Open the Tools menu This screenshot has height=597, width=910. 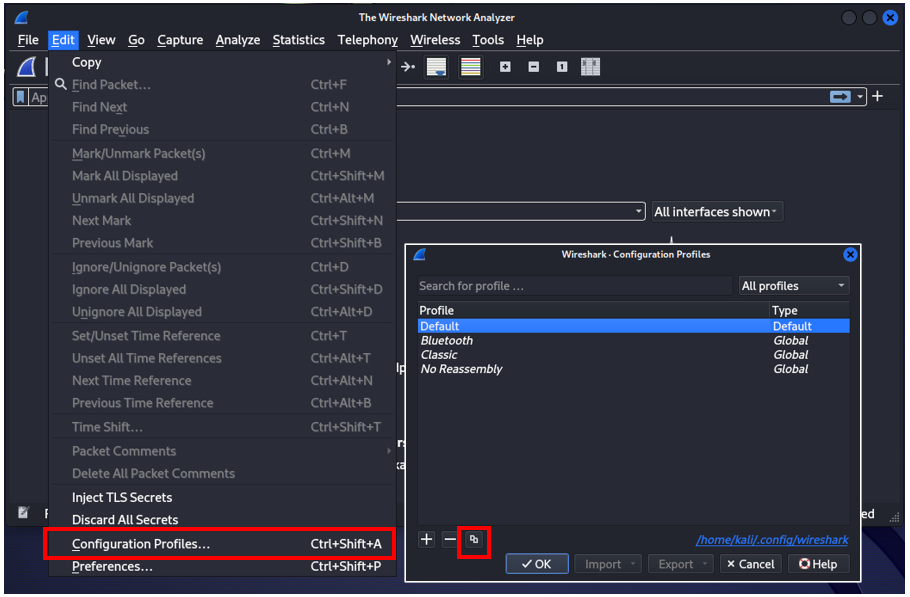(x=488, y=40)
